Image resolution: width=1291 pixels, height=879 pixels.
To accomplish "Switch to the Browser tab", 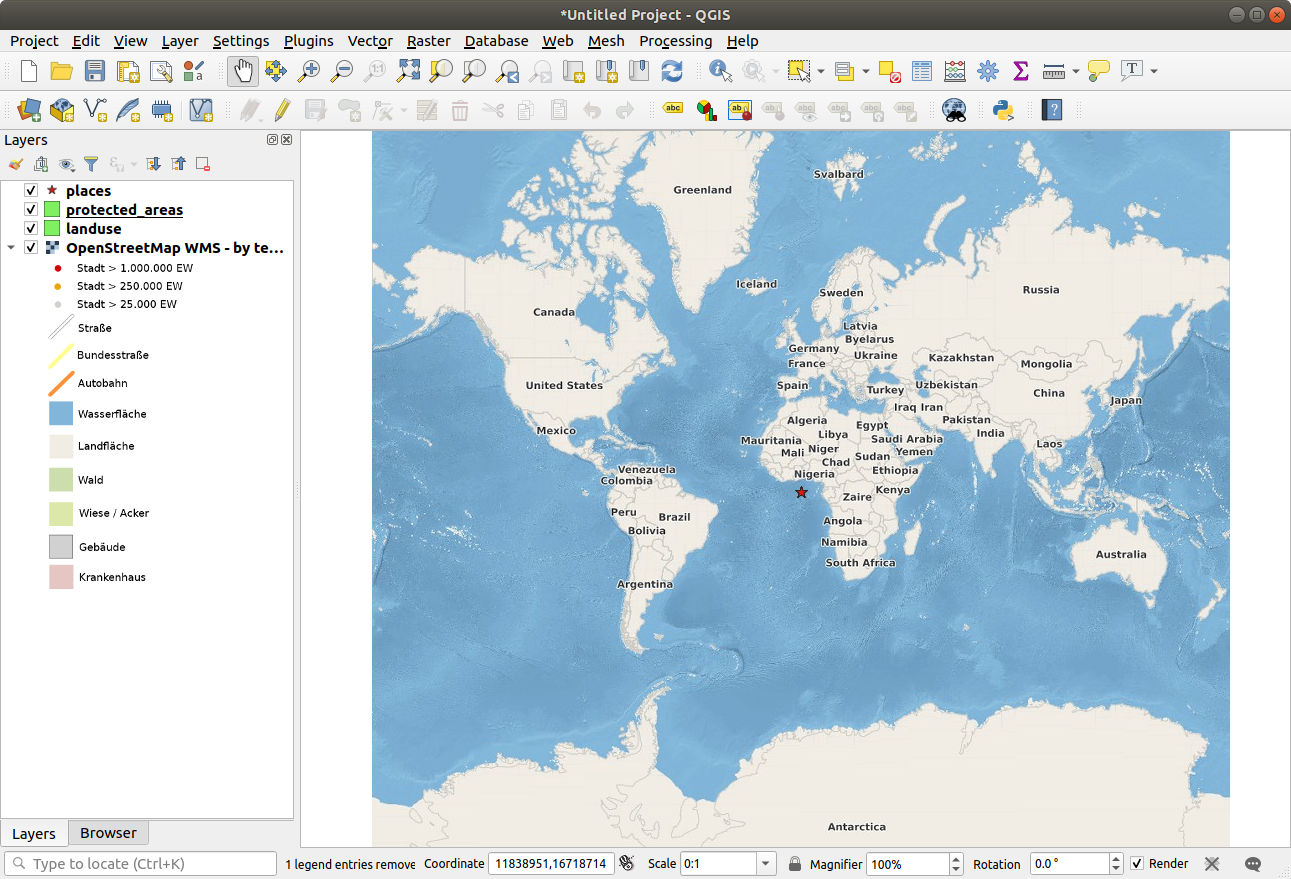I will click(x=108, y=833).
